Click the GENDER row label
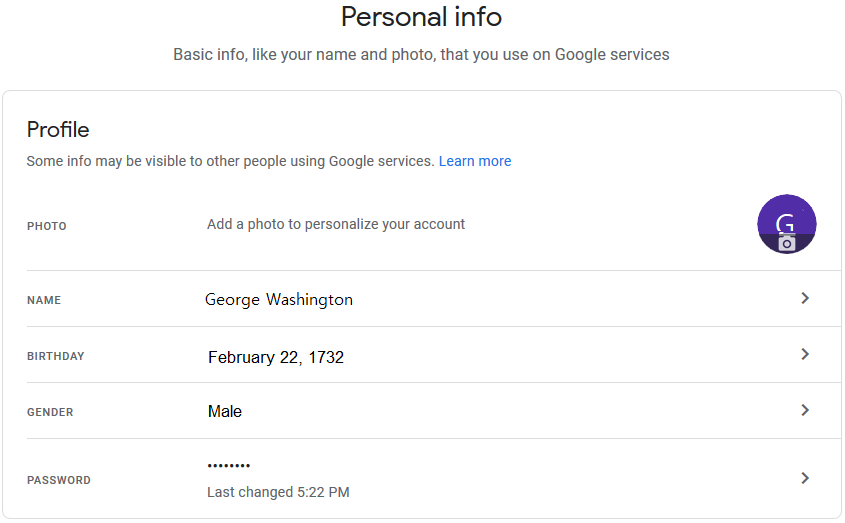 pos(50,412)
